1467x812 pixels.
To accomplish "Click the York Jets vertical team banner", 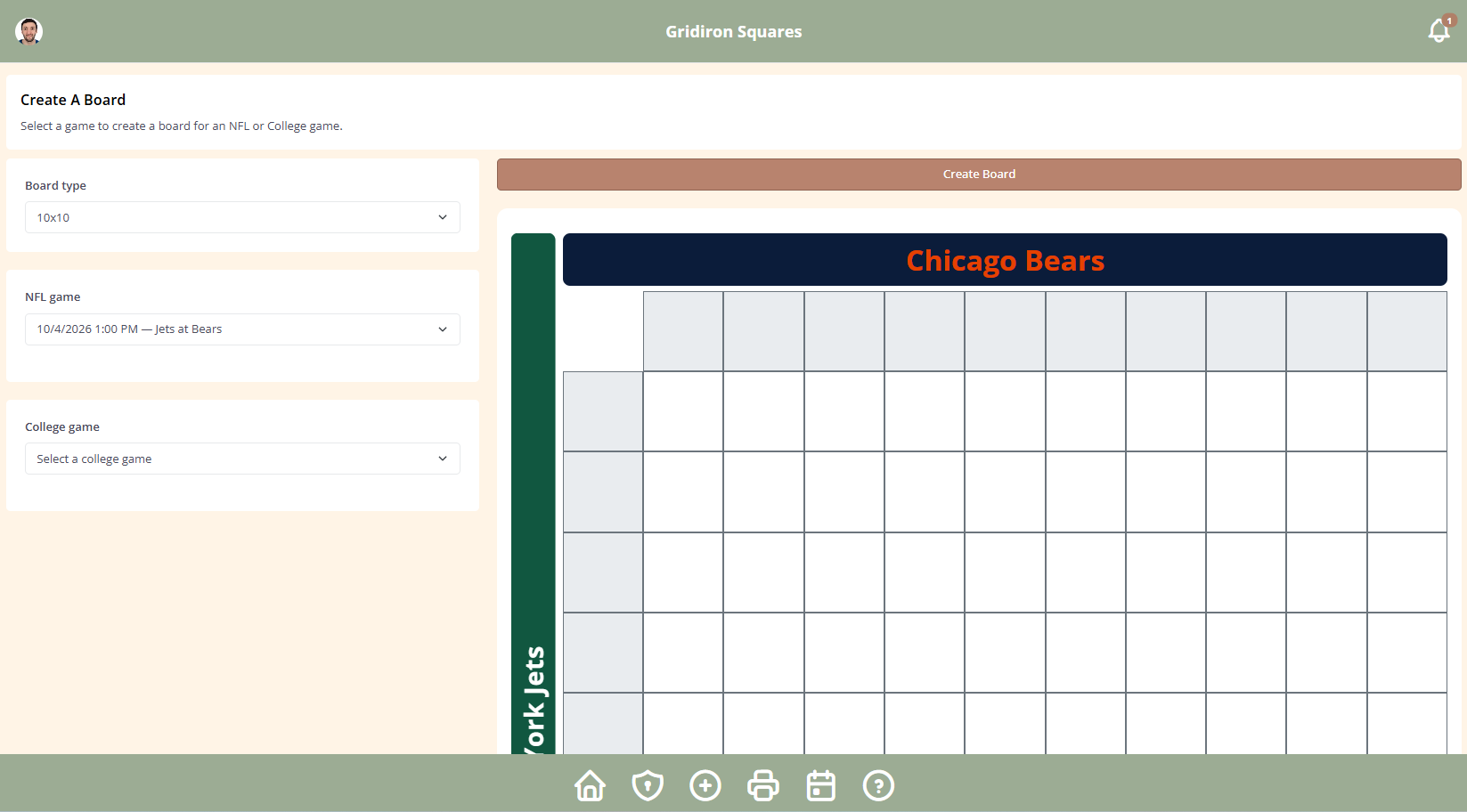I will click(534, 494).
